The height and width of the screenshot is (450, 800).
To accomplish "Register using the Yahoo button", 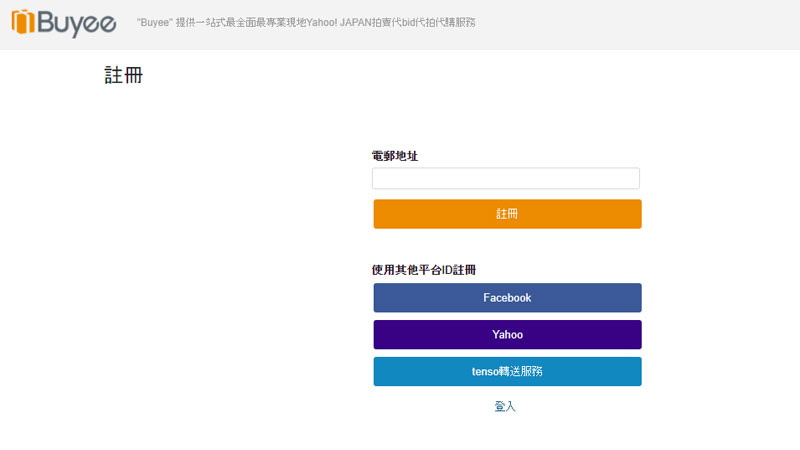I will click(507, 335).
